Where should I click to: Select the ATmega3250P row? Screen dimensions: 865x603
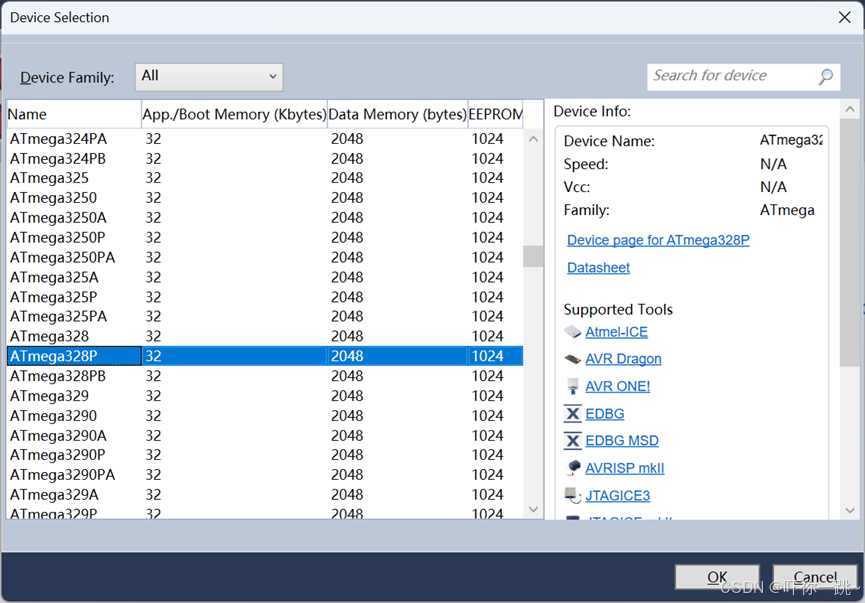pos(265,237)
